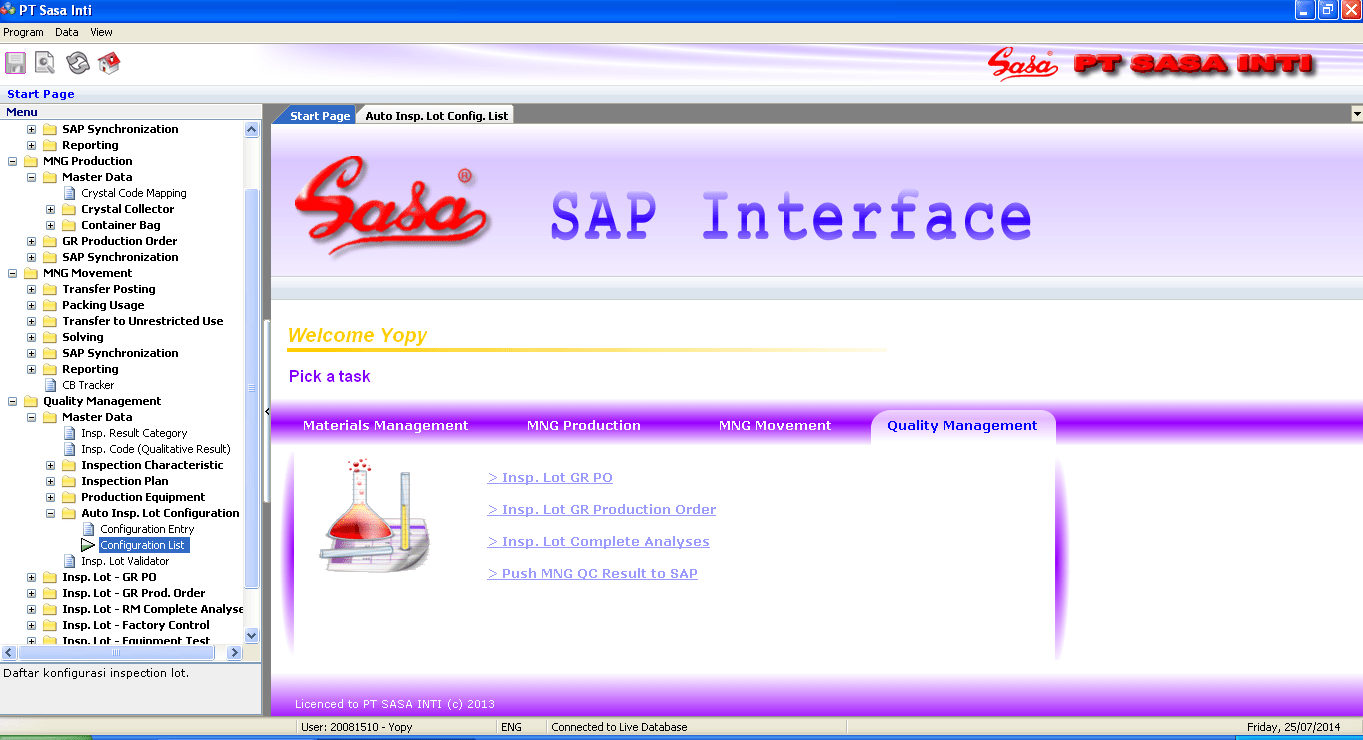This screenshot has height=740, width=1363.
Task: Click the red house home icon
Action: click(x=109, y=63)
